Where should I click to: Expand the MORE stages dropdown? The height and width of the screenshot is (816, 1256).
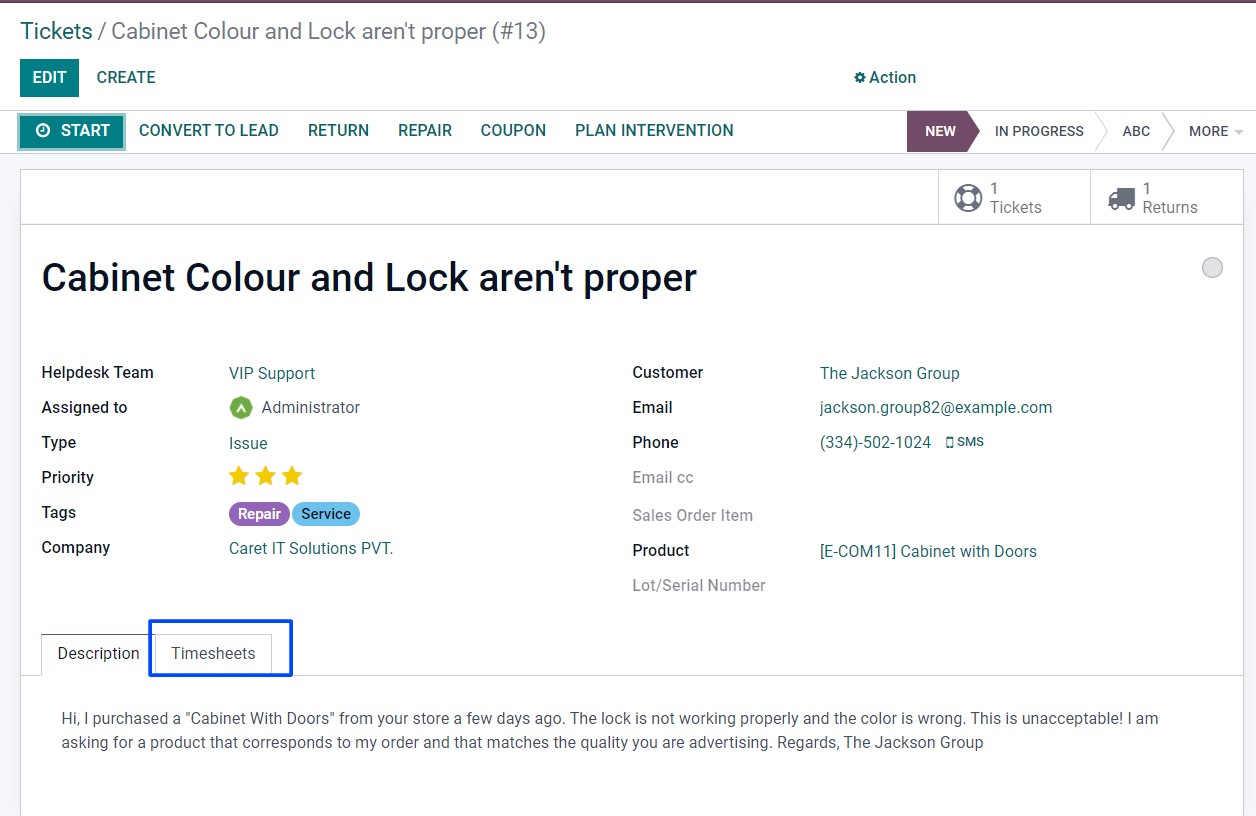point(1215,132)
